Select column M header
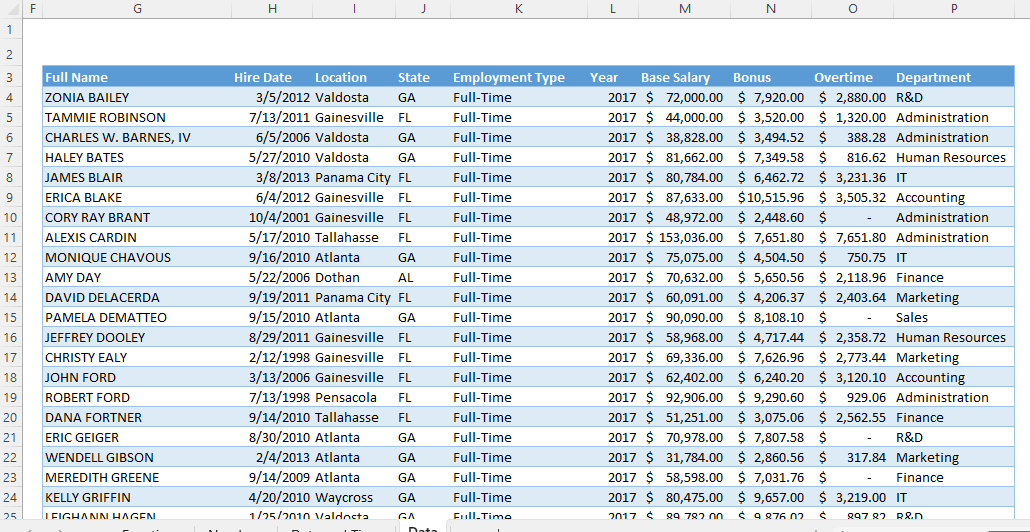 684,9
